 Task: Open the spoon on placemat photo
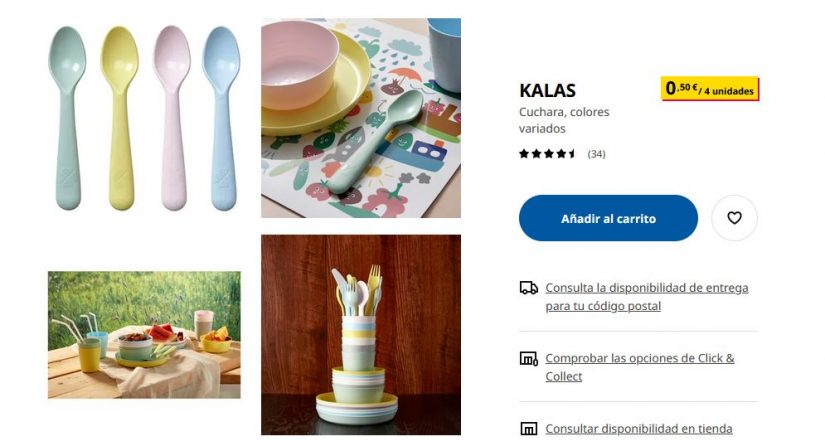[x=361, y=118]
